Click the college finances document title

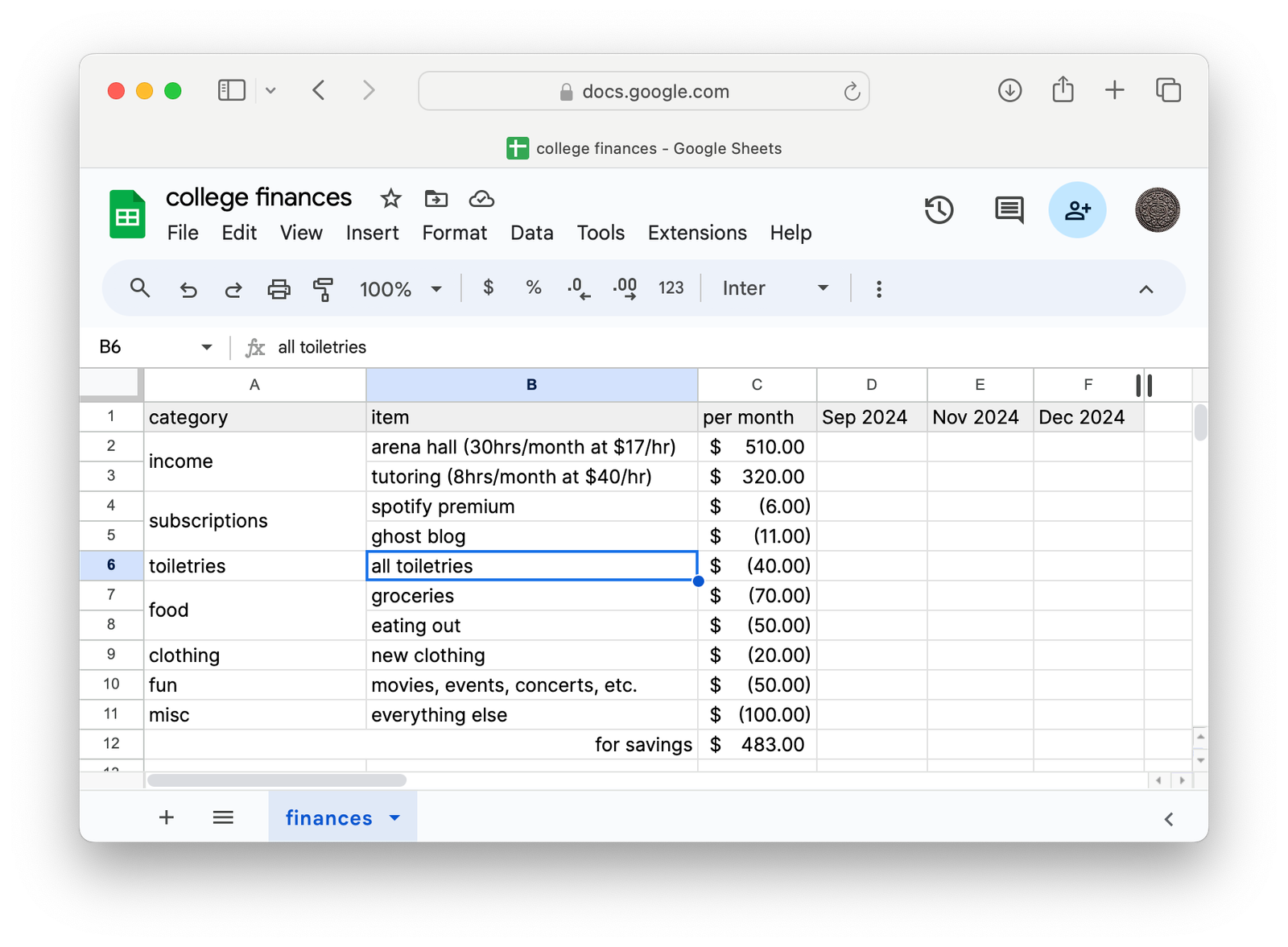[258, 197]
